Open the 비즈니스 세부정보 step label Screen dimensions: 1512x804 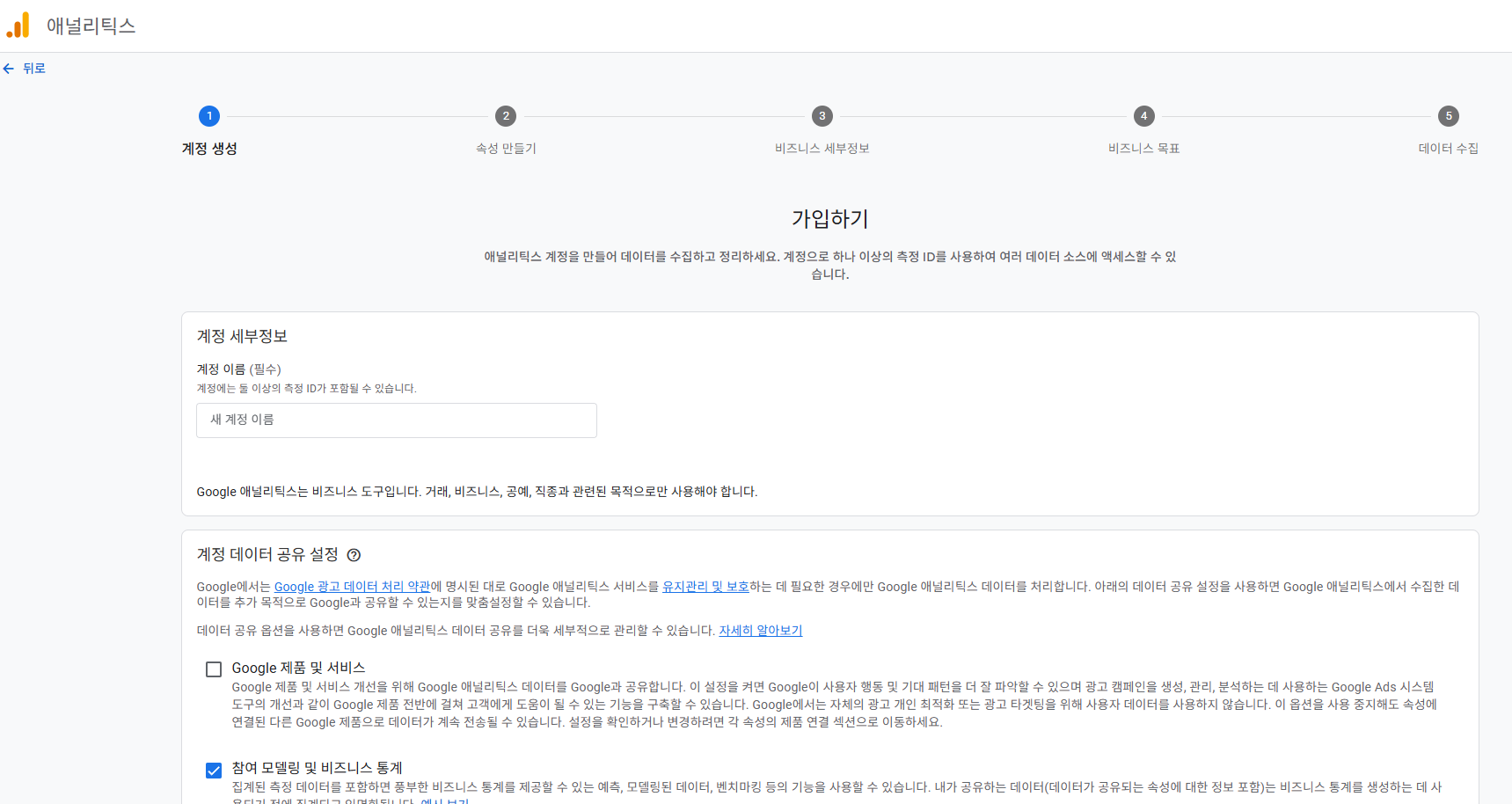point(822,149)
